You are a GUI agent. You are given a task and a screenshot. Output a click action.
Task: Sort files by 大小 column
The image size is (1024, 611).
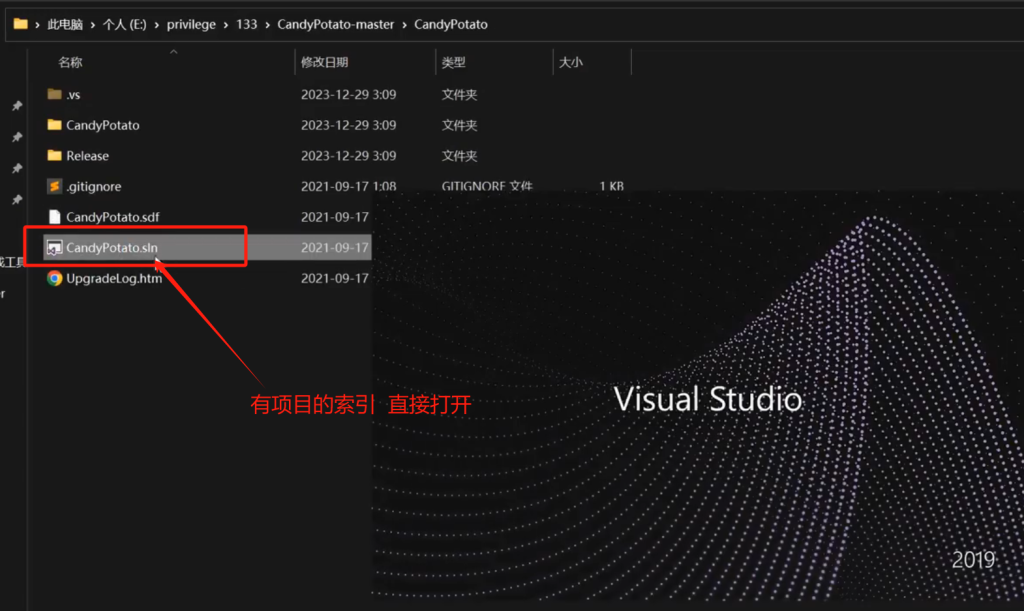coord(571,62)
